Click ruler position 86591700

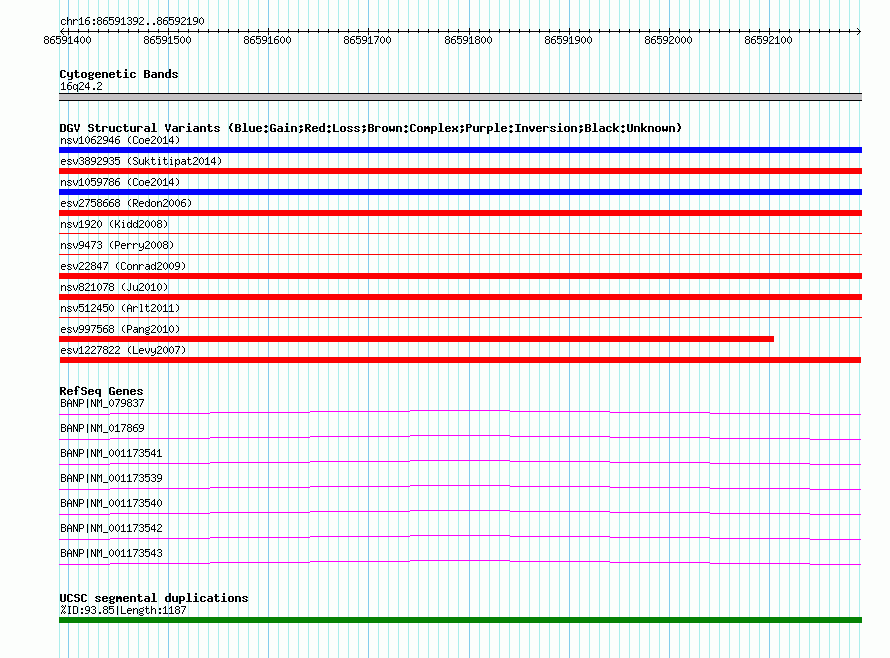click(x=368, y=40)
